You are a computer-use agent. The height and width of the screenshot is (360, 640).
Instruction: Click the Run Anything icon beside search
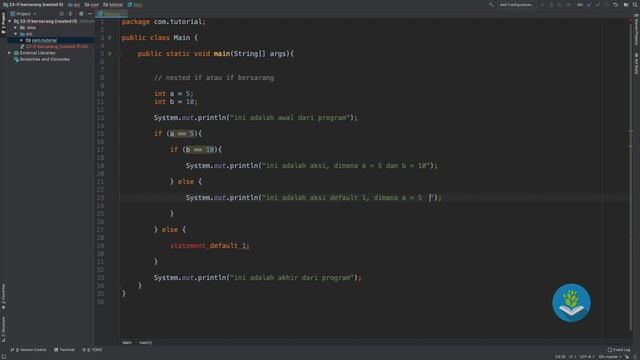pyautogui.click(x=626, y=4)
